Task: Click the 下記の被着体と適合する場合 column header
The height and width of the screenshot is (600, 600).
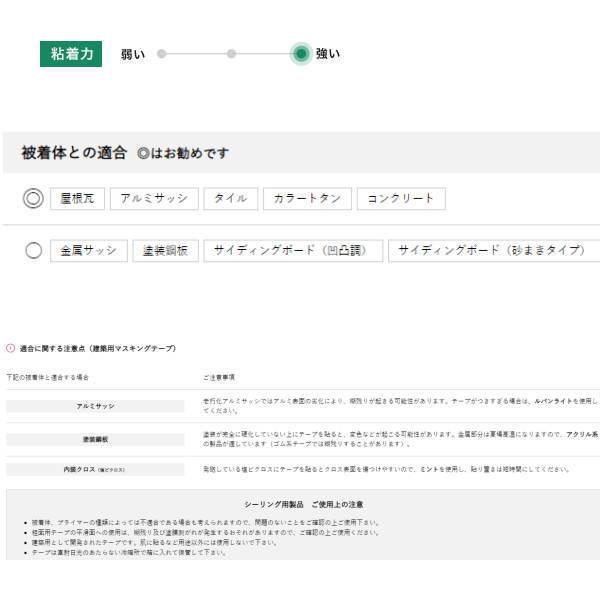Action: pyautogui.click(x=48, y=377)
